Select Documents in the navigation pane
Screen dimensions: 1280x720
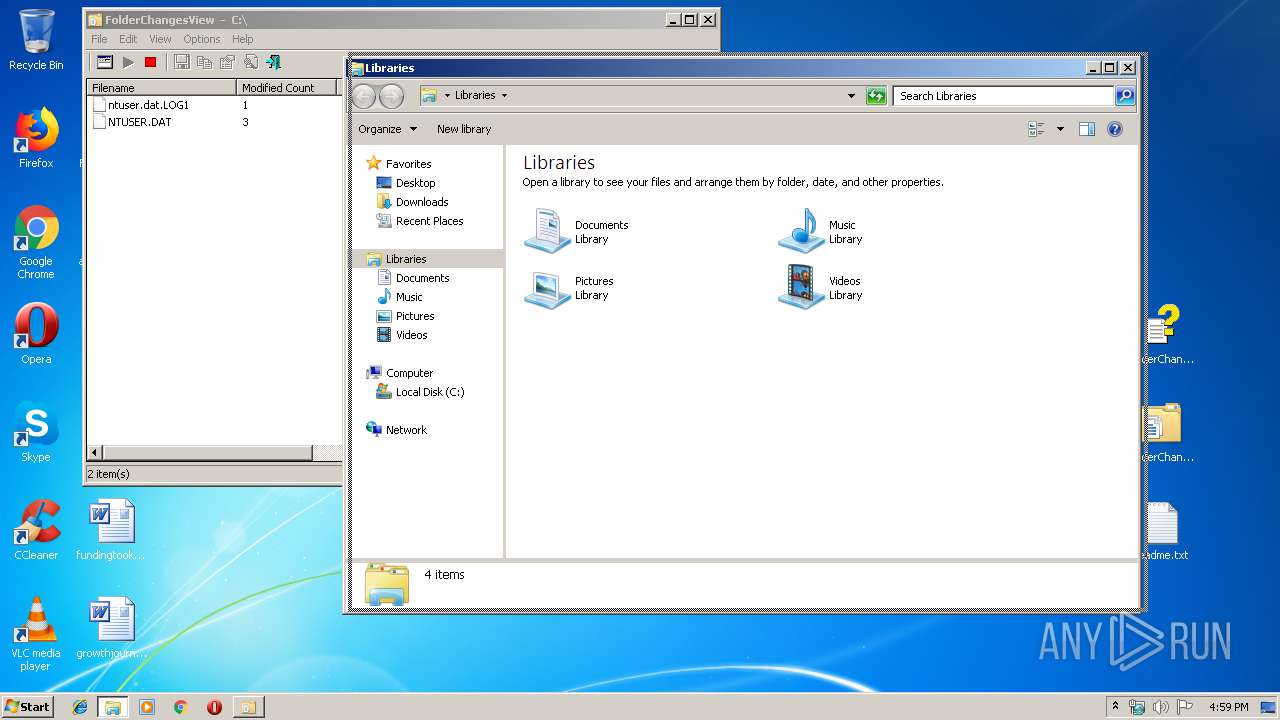click(x=413, y=278)
